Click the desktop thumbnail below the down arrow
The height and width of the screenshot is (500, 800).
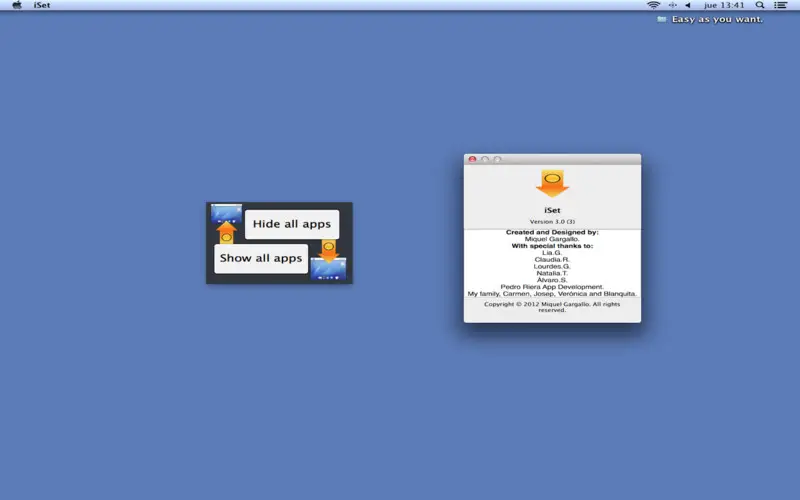[x=328, y=269]
